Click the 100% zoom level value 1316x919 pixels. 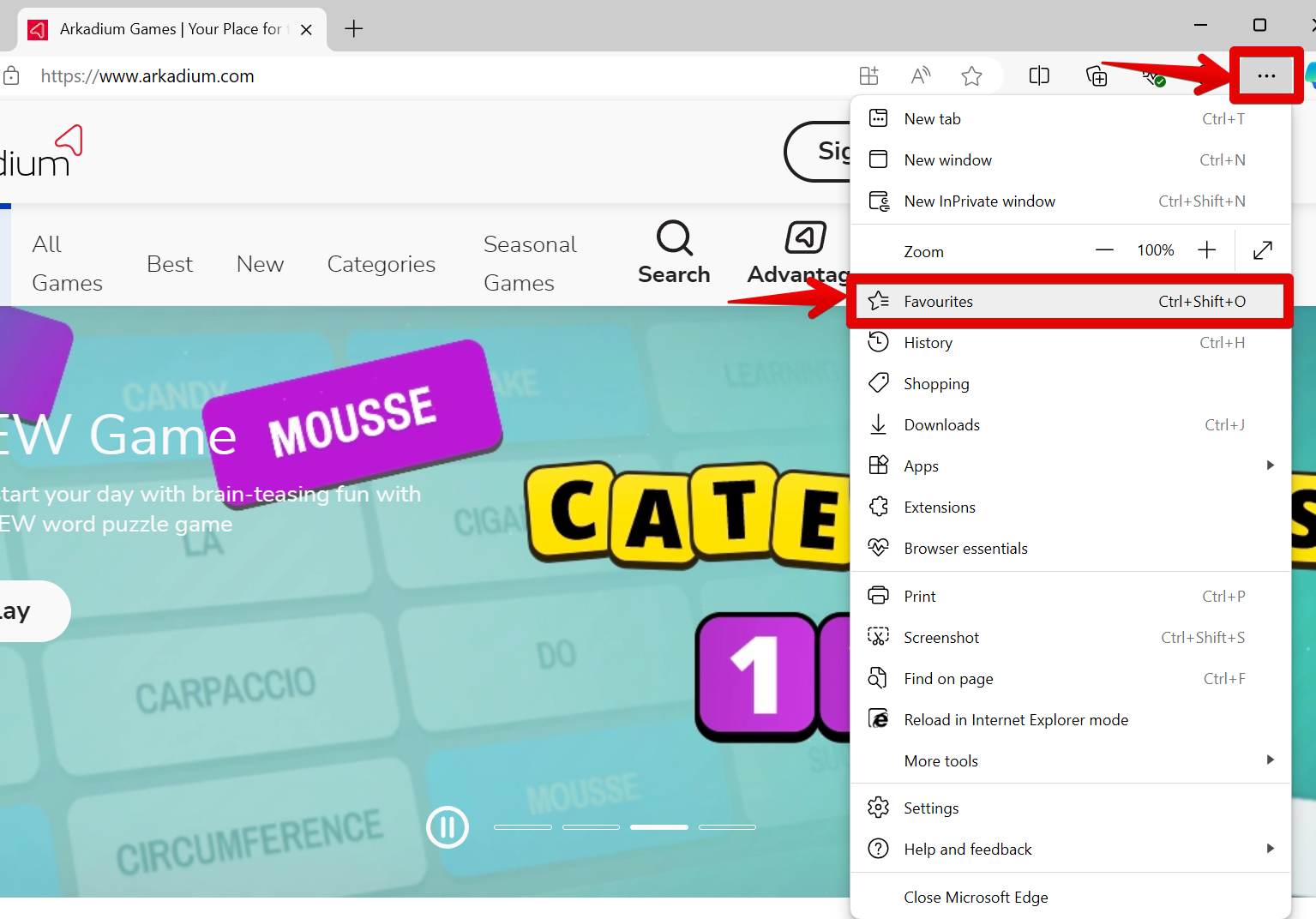pos(1156,250)
